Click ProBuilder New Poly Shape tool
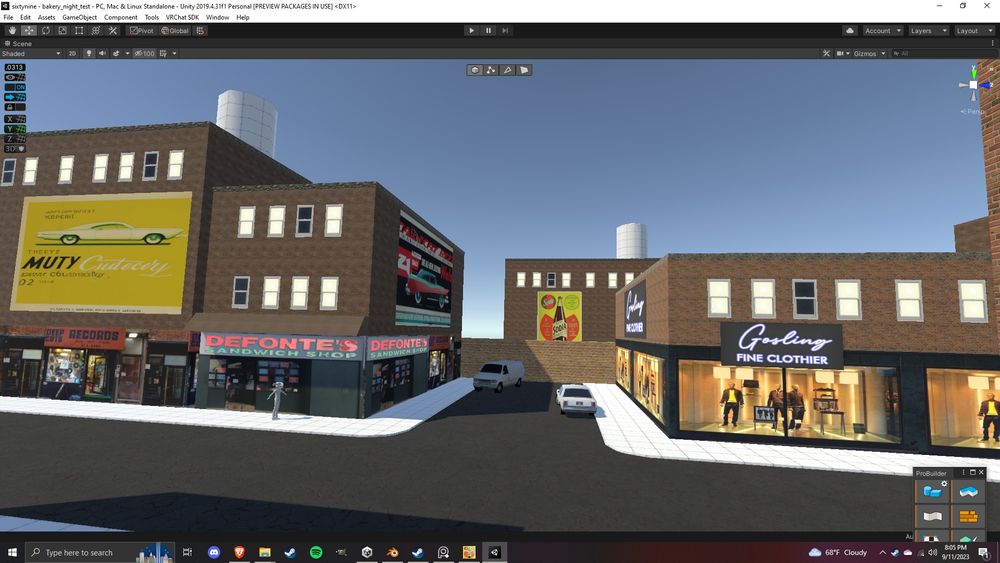The width and height of the screenshot is (1000, 563). 968,492
